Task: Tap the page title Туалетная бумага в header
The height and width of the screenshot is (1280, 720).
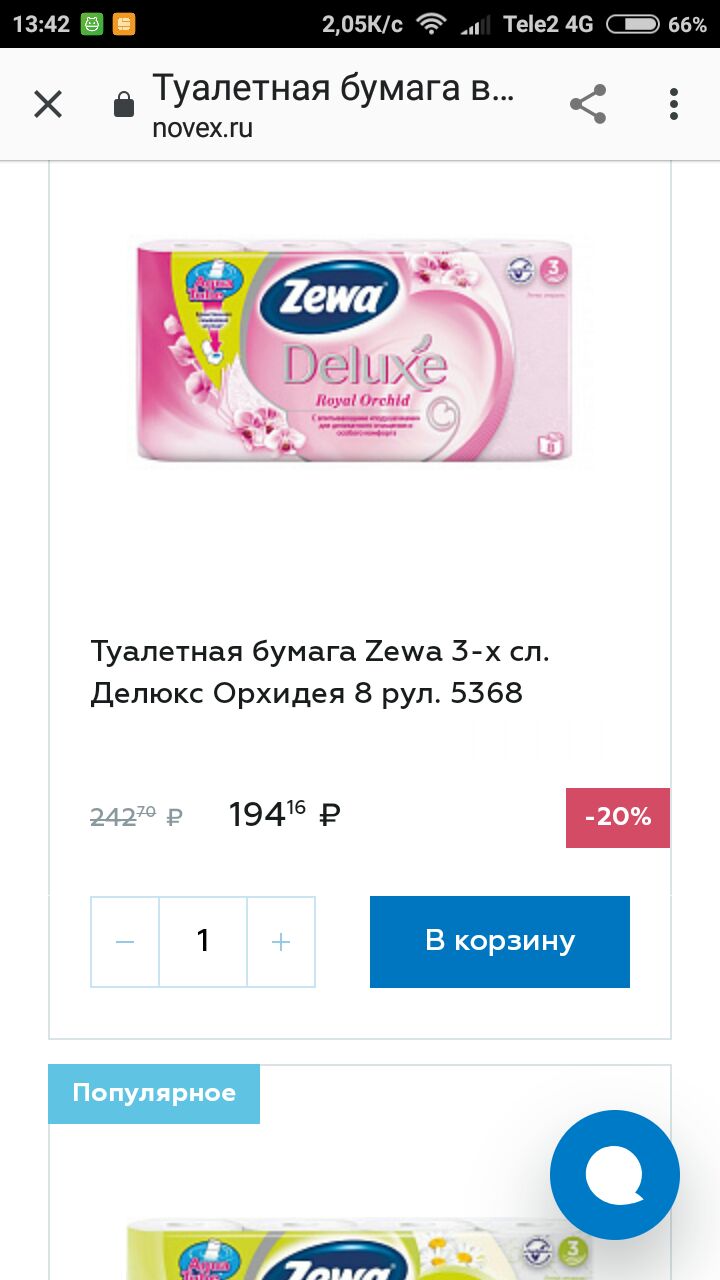Action: pyautogui.click(x=333, y=89)
